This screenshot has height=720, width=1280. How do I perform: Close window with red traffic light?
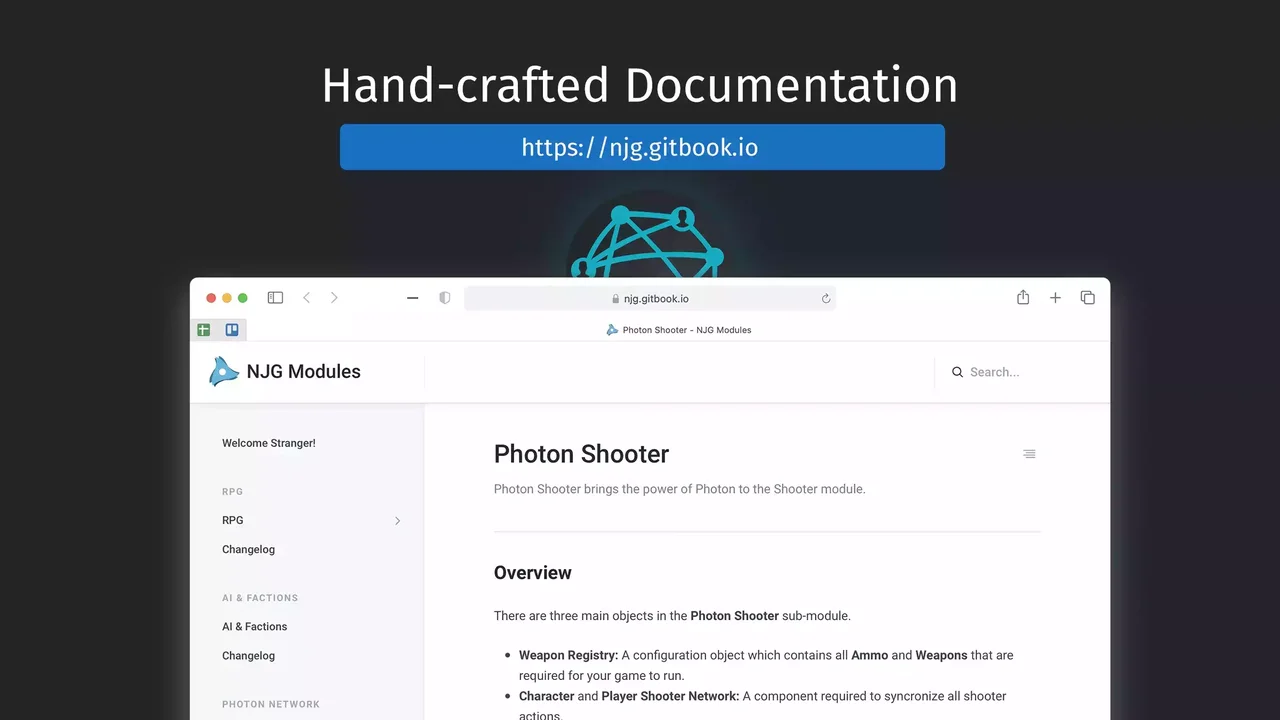211,298
